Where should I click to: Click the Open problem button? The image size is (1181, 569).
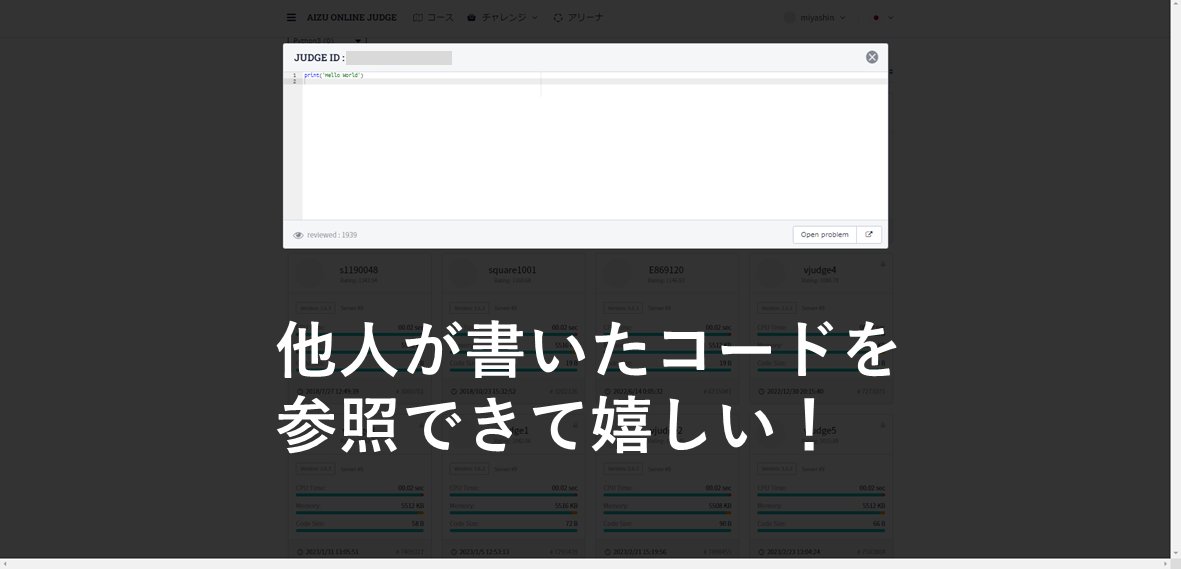[824, 234]
